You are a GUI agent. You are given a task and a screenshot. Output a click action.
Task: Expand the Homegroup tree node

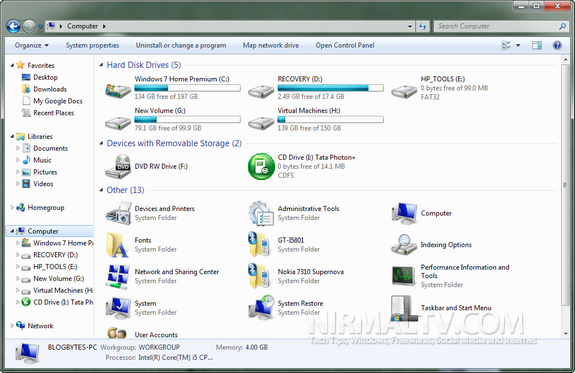[12, 208]
